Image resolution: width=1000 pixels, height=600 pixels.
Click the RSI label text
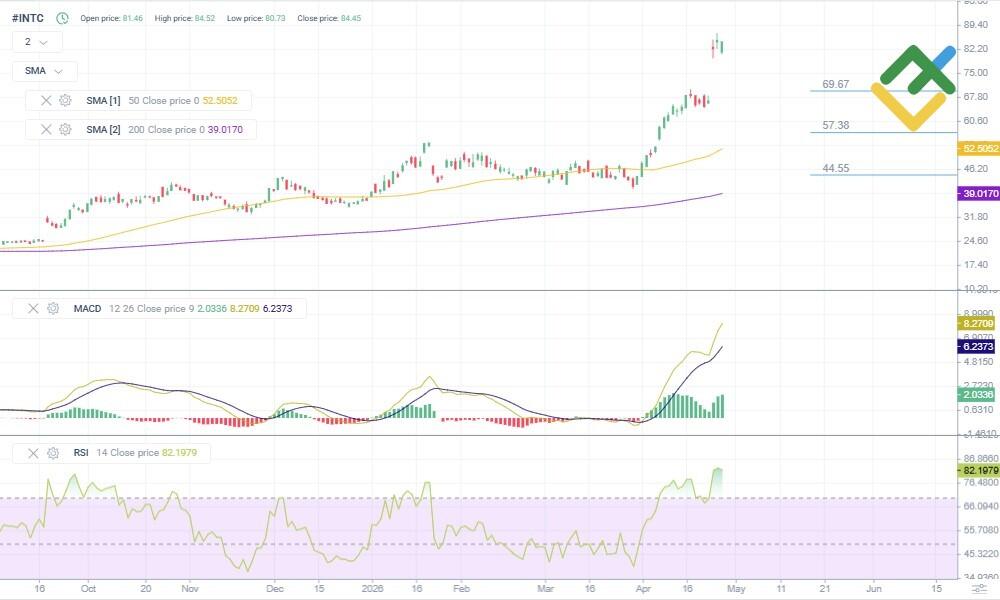click(81, 453)
